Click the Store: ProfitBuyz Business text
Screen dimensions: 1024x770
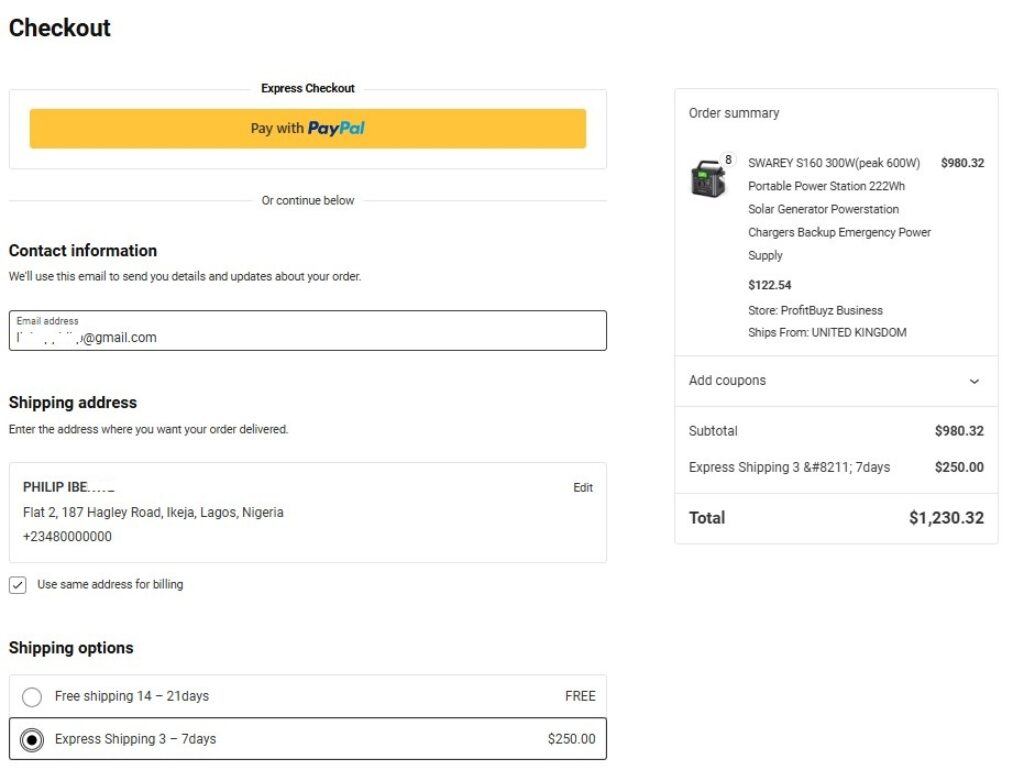815,310
